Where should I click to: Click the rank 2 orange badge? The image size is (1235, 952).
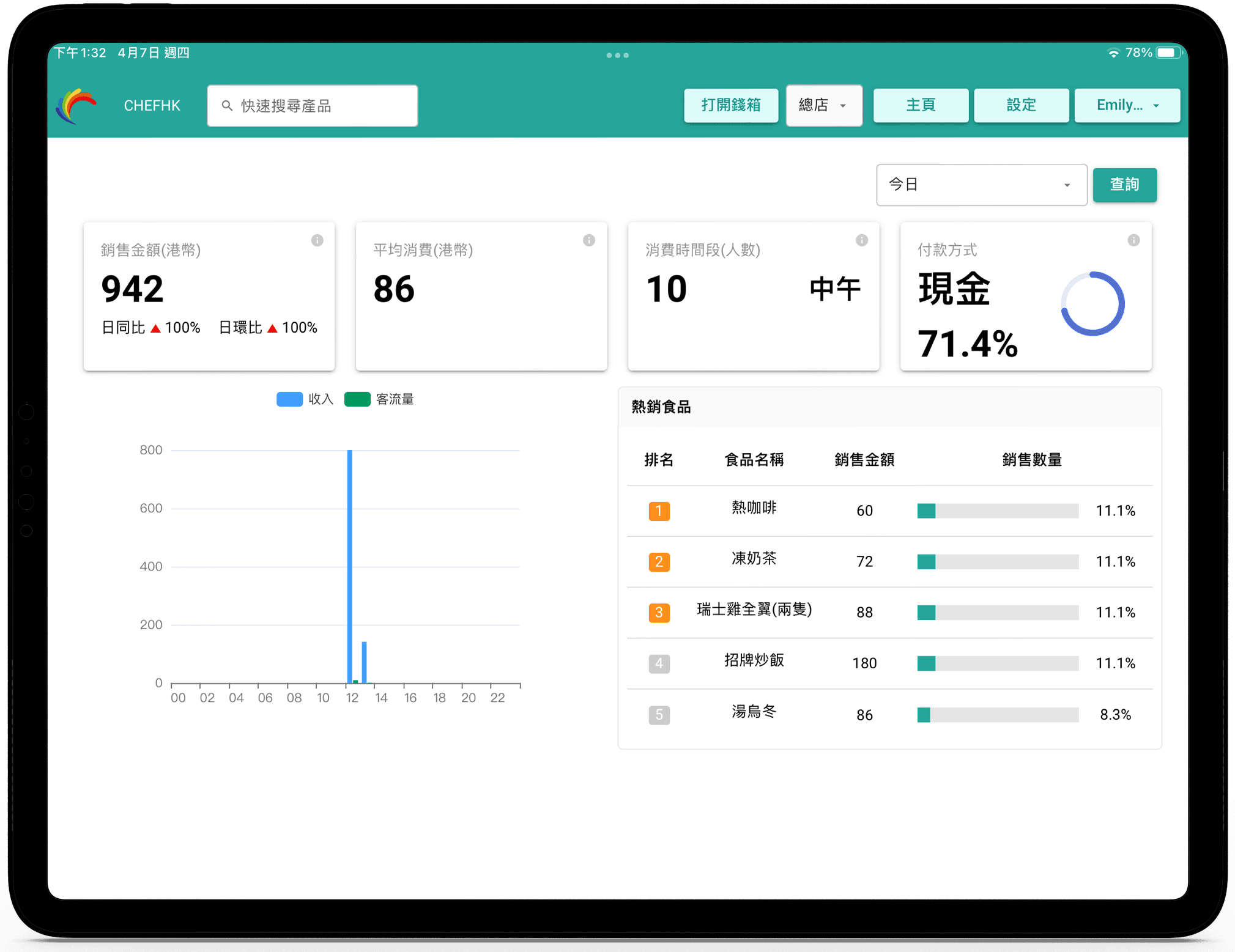click(x=659, y=561)
